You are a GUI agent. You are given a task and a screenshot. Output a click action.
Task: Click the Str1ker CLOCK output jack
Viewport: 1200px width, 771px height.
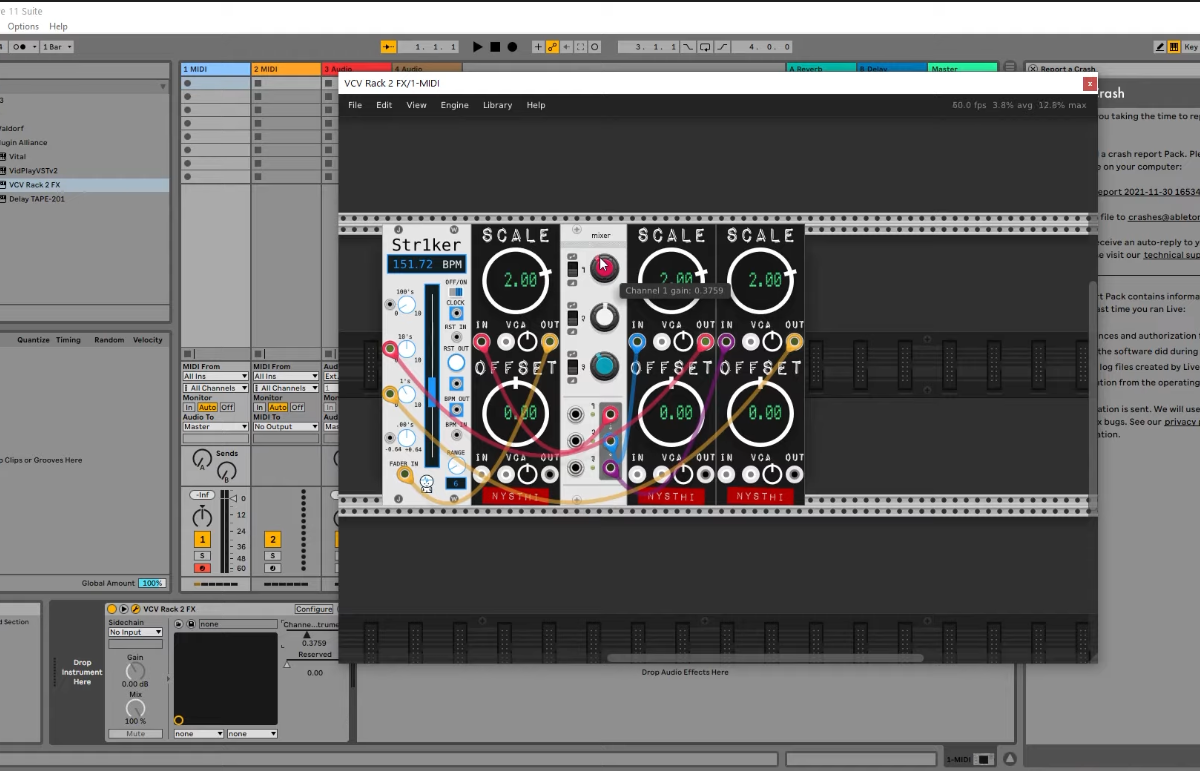456,313
